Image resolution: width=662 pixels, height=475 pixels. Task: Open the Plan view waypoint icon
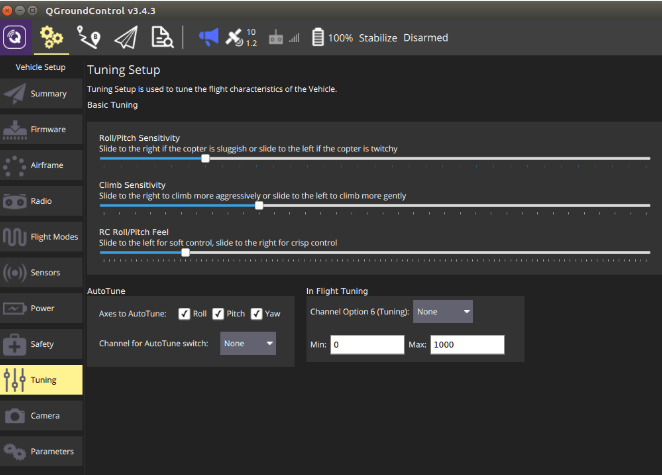89,38
